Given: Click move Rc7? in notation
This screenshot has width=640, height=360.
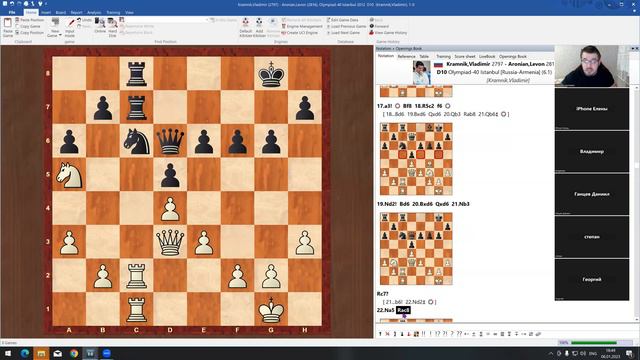Looking at the screenshot, I should pyautogui.click(x=382, y=293).
